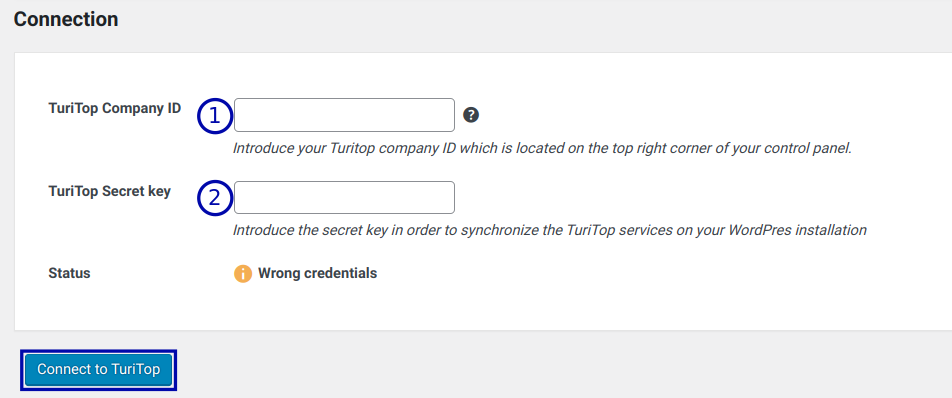This screenshot has width=952, height=398.
Task: Click the question mark help icon
Action: click(471, 115)
